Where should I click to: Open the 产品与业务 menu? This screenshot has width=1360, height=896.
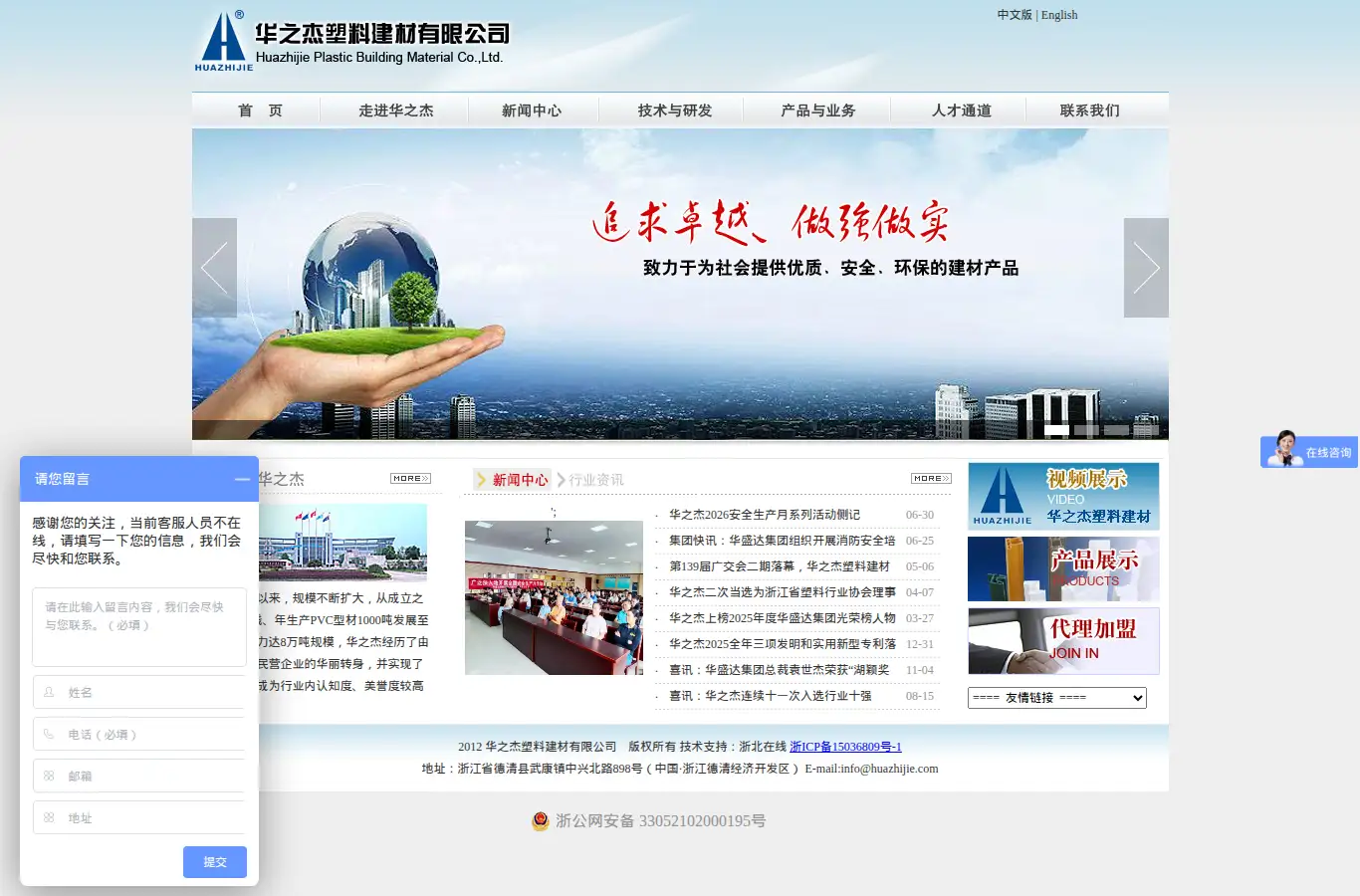817,111
